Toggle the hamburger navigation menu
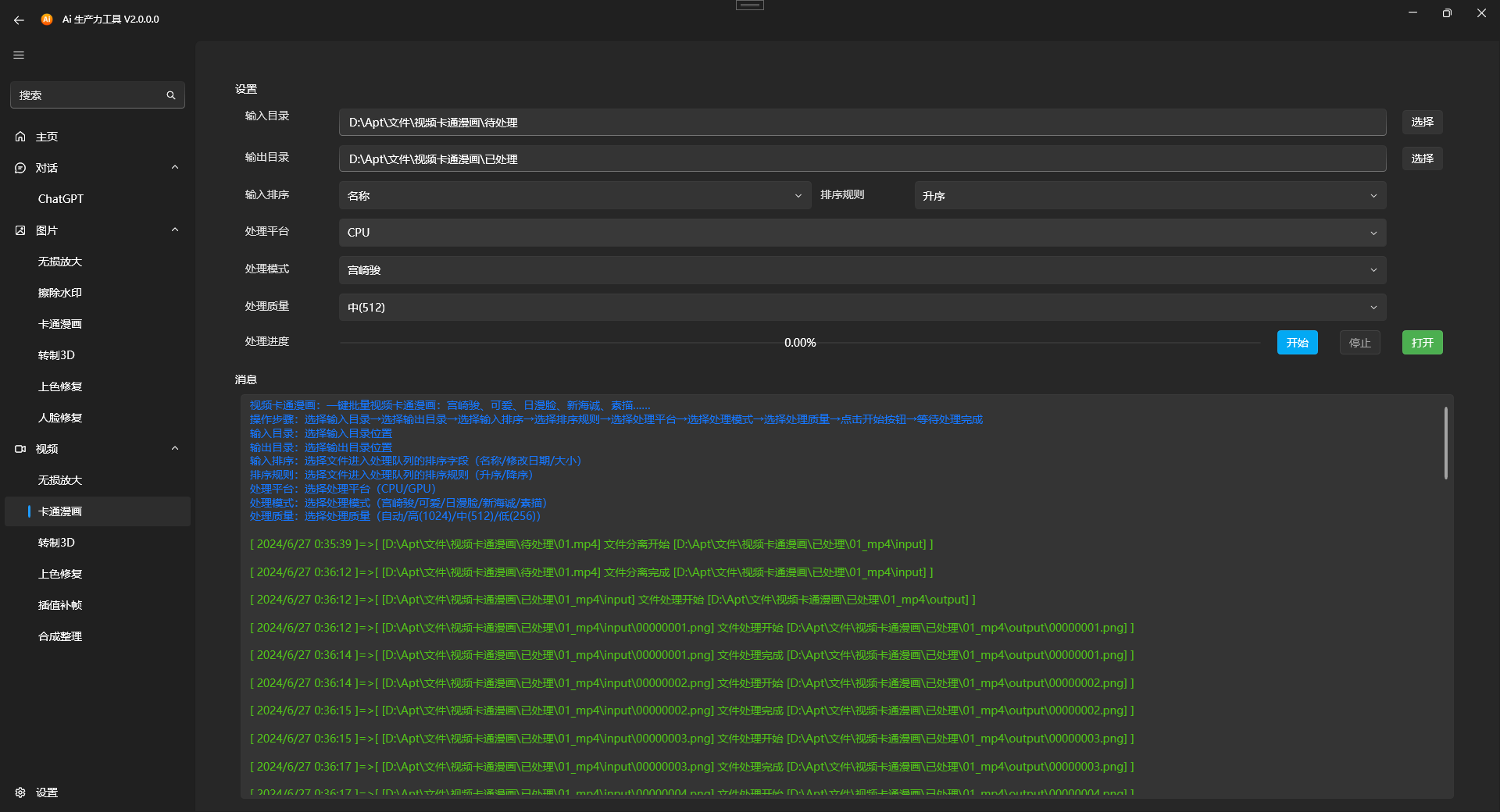The height and width of the screenshot is (812, 1500). [19, 55]
